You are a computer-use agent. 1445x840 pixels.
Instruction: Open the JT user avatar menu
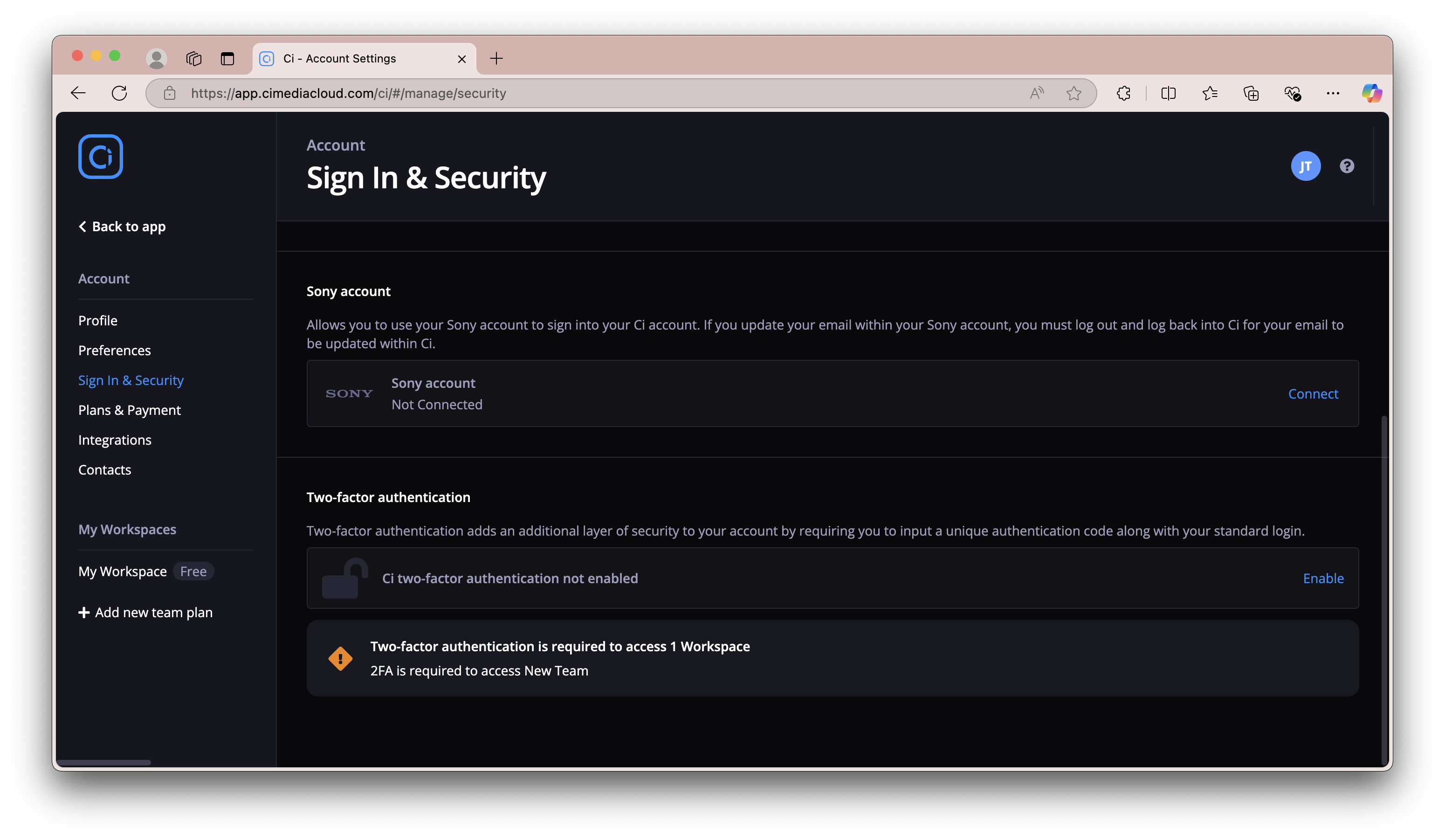pyautogui.click(x=1306, y=166)
